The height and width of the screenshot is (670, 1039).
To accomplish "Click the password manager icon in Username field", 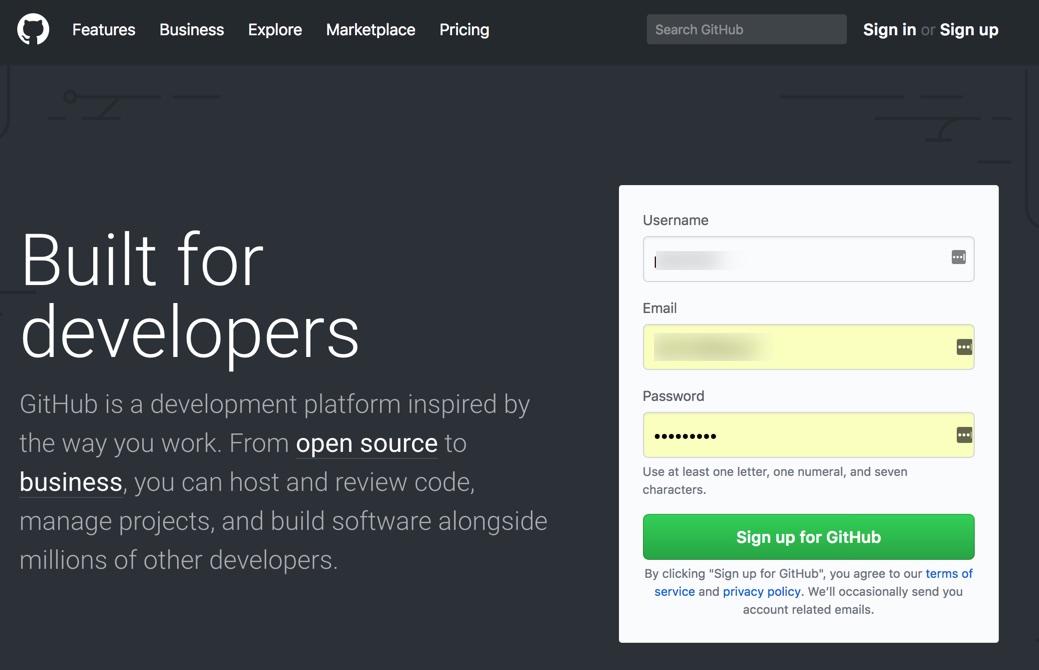I will (958, 258).
